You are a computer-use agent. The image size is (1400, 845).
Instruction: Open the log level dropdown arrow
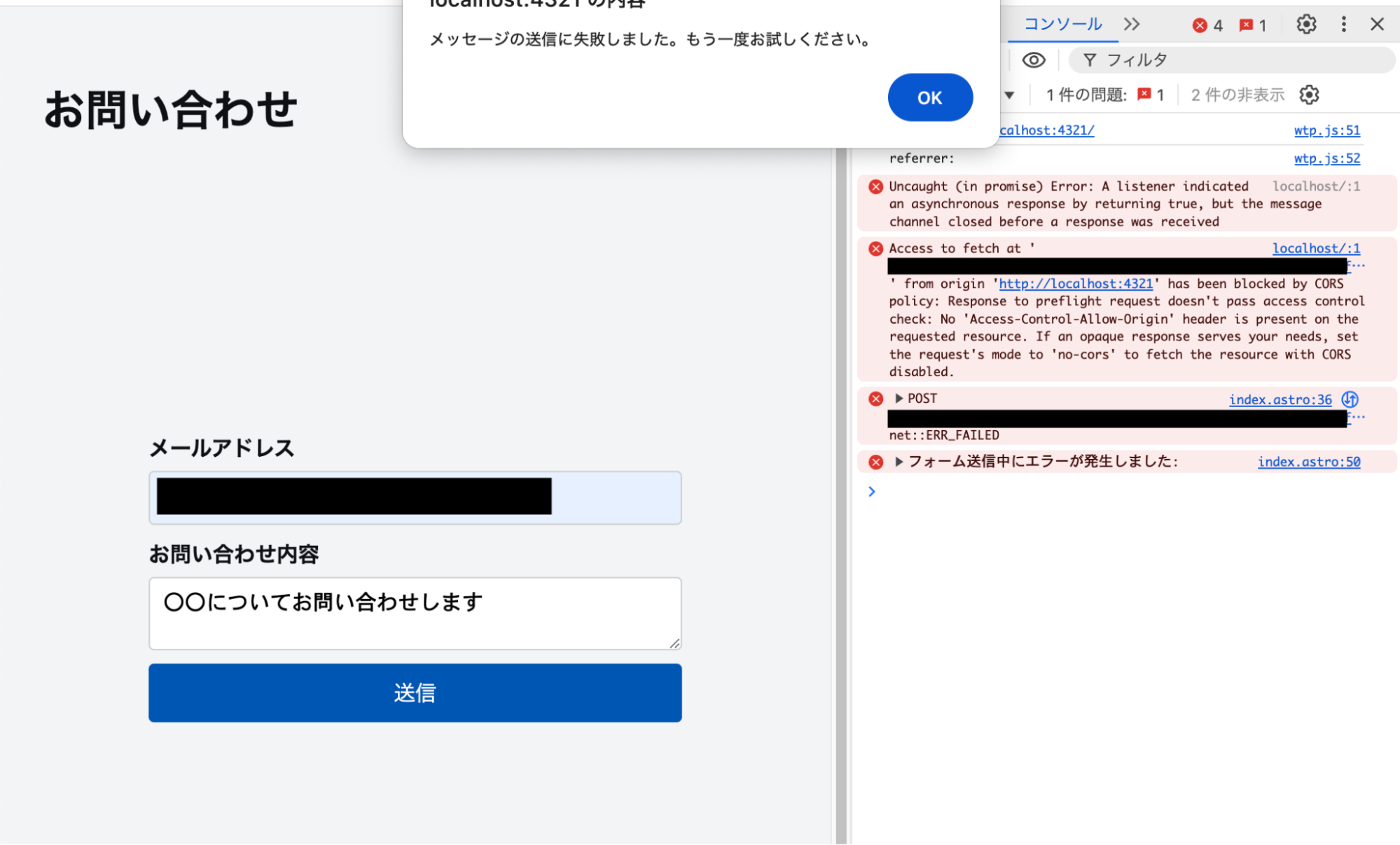pos(1009,95)
